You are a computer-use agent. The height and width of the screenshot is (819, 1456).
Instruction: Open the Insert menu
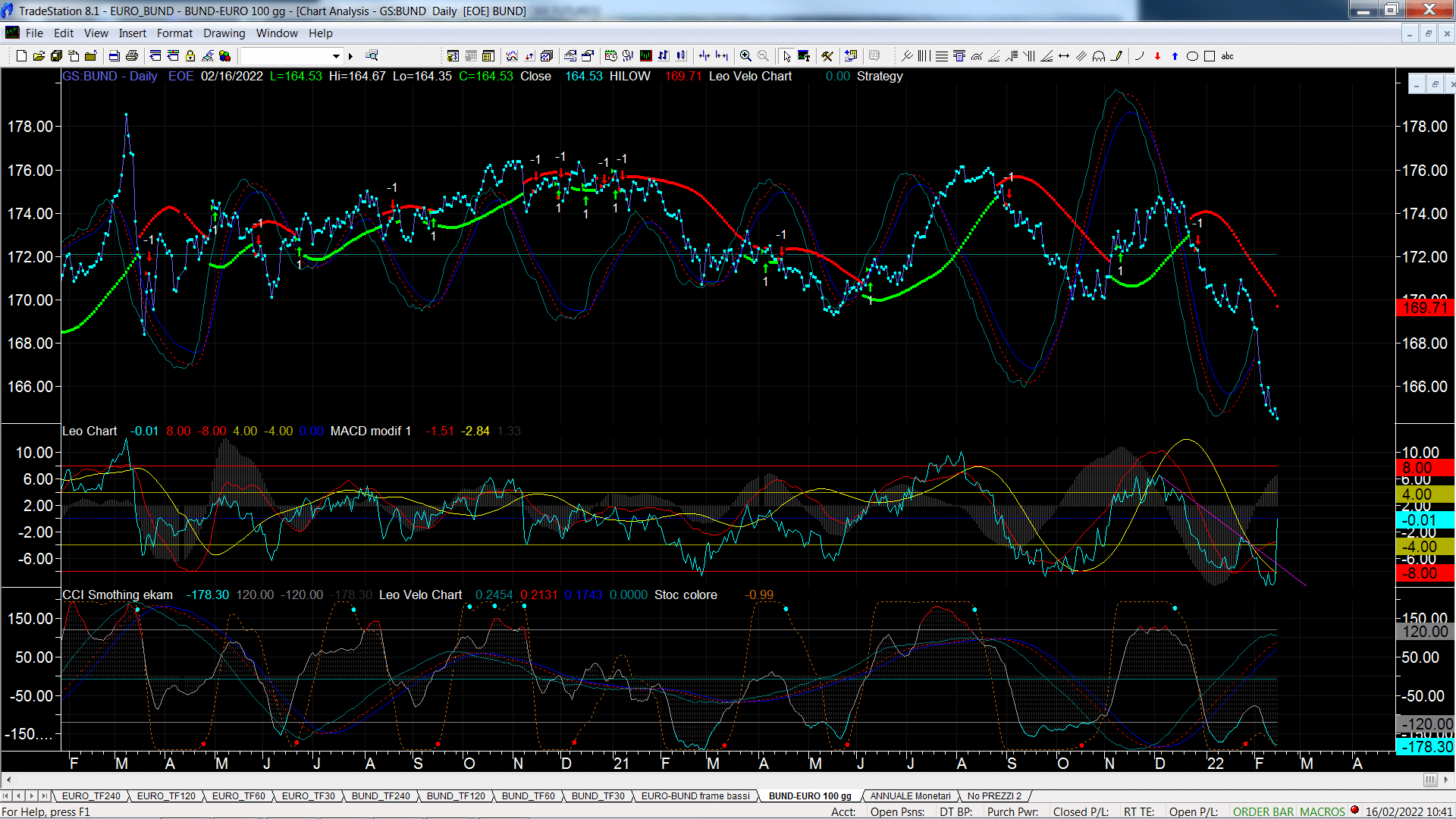point(132,33)
